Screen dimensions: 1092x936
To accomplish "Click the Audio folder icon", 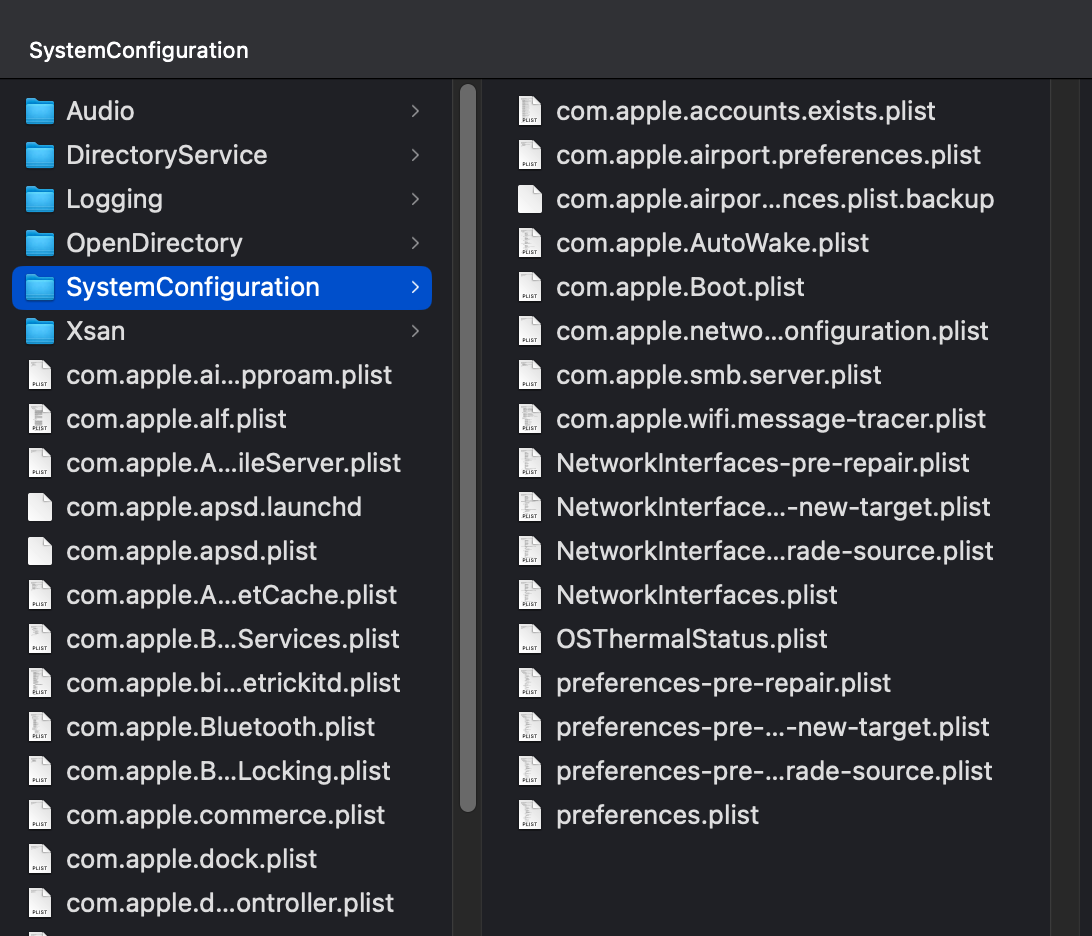I will point(40,111).
